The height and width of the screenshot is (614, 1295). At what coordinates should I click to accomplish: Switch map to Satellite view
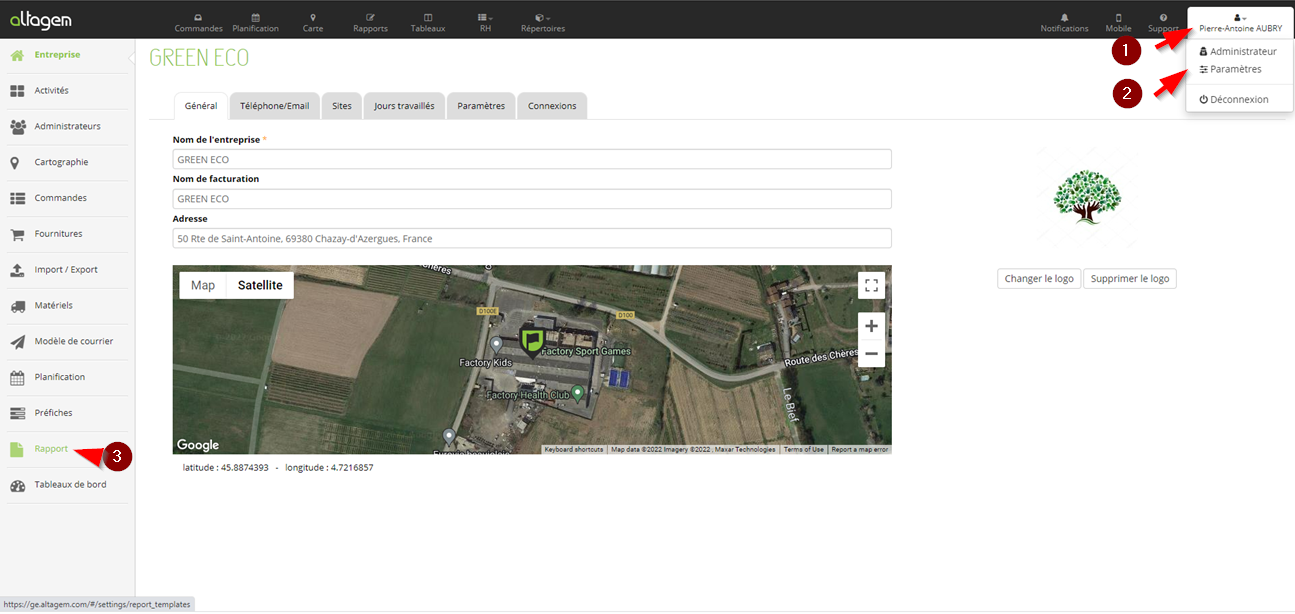click(260, 285)
